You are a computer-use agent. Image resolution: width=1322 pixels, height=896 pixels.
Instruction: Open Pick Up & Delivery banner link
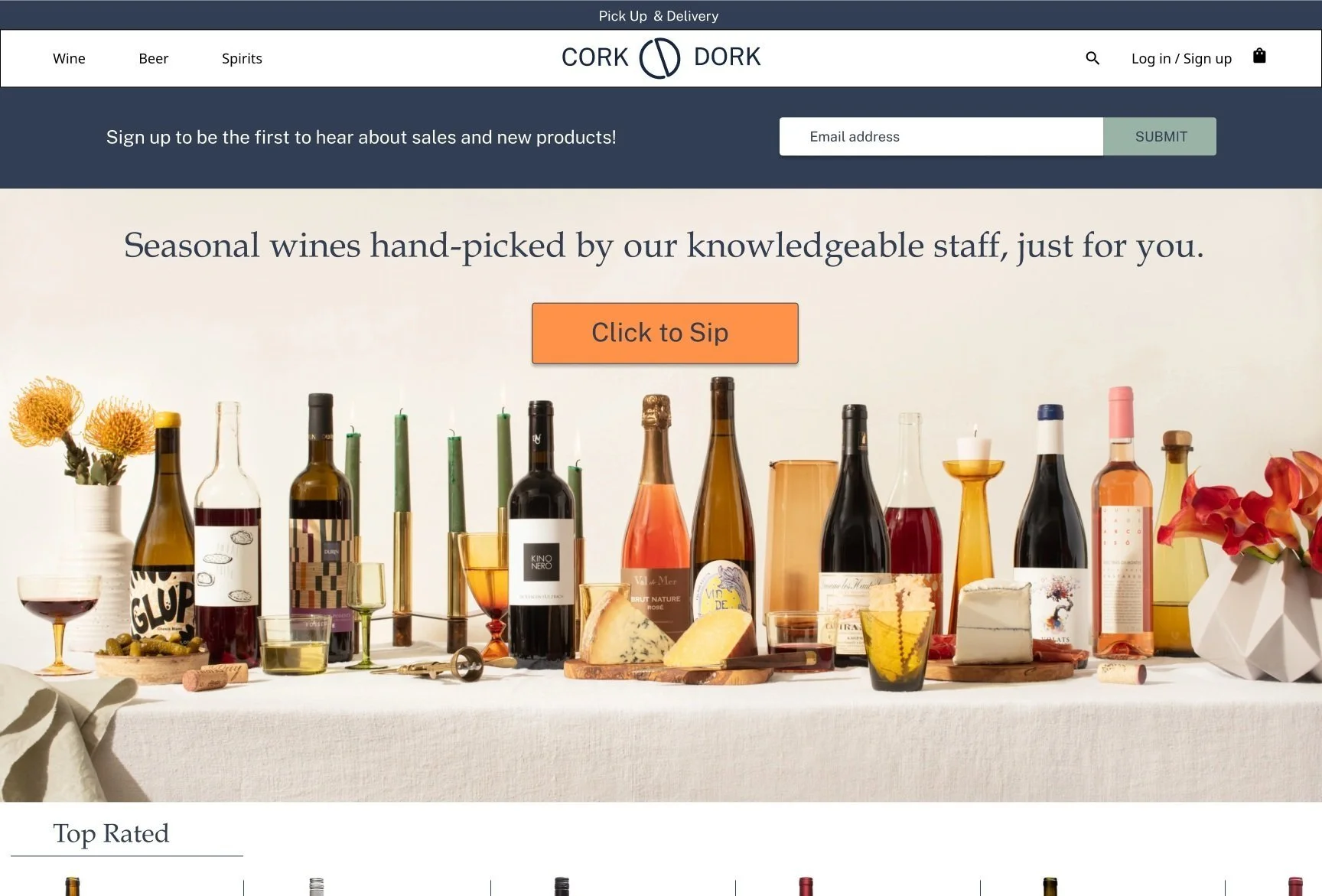click(x=659, y=15)
